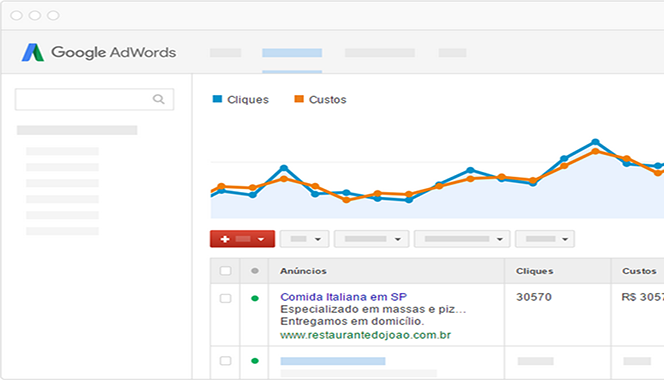
Task: Select the first gray navigation tab
Action: pyautogui.click(x=226, y=53)
